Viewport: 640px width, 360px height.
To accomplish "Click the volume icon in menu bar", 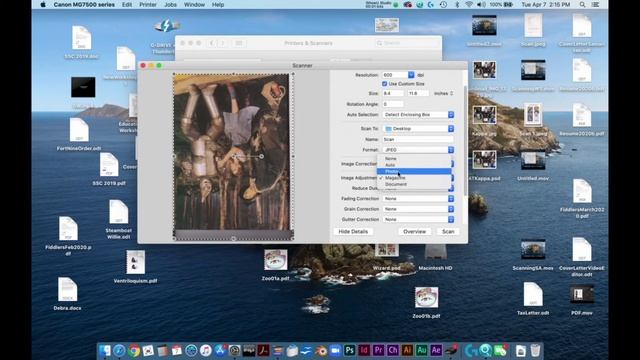I will coord(482,4).
